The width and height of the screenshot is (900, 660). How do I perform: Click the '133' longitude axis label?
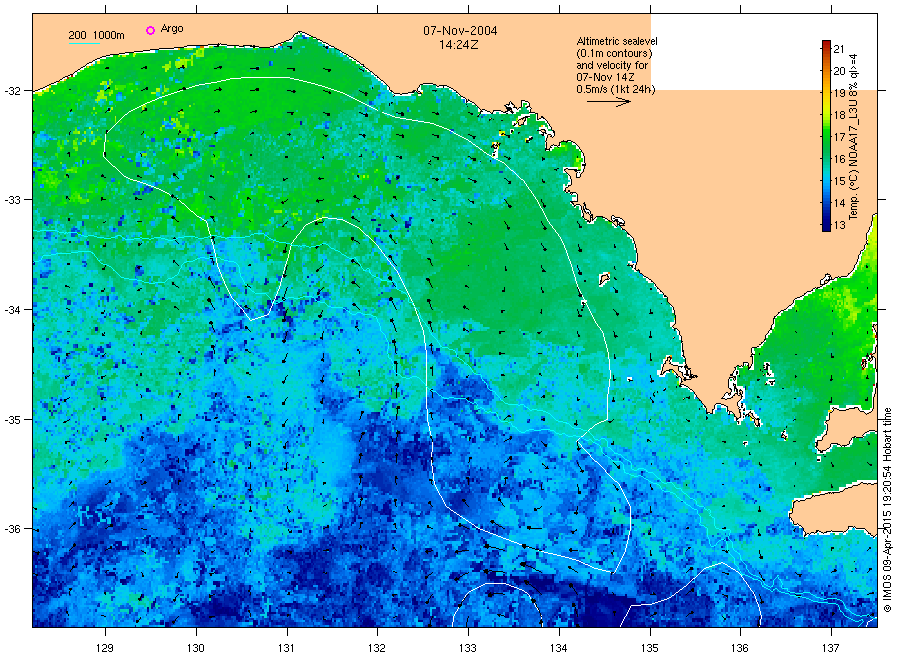[x=468, y=648]
